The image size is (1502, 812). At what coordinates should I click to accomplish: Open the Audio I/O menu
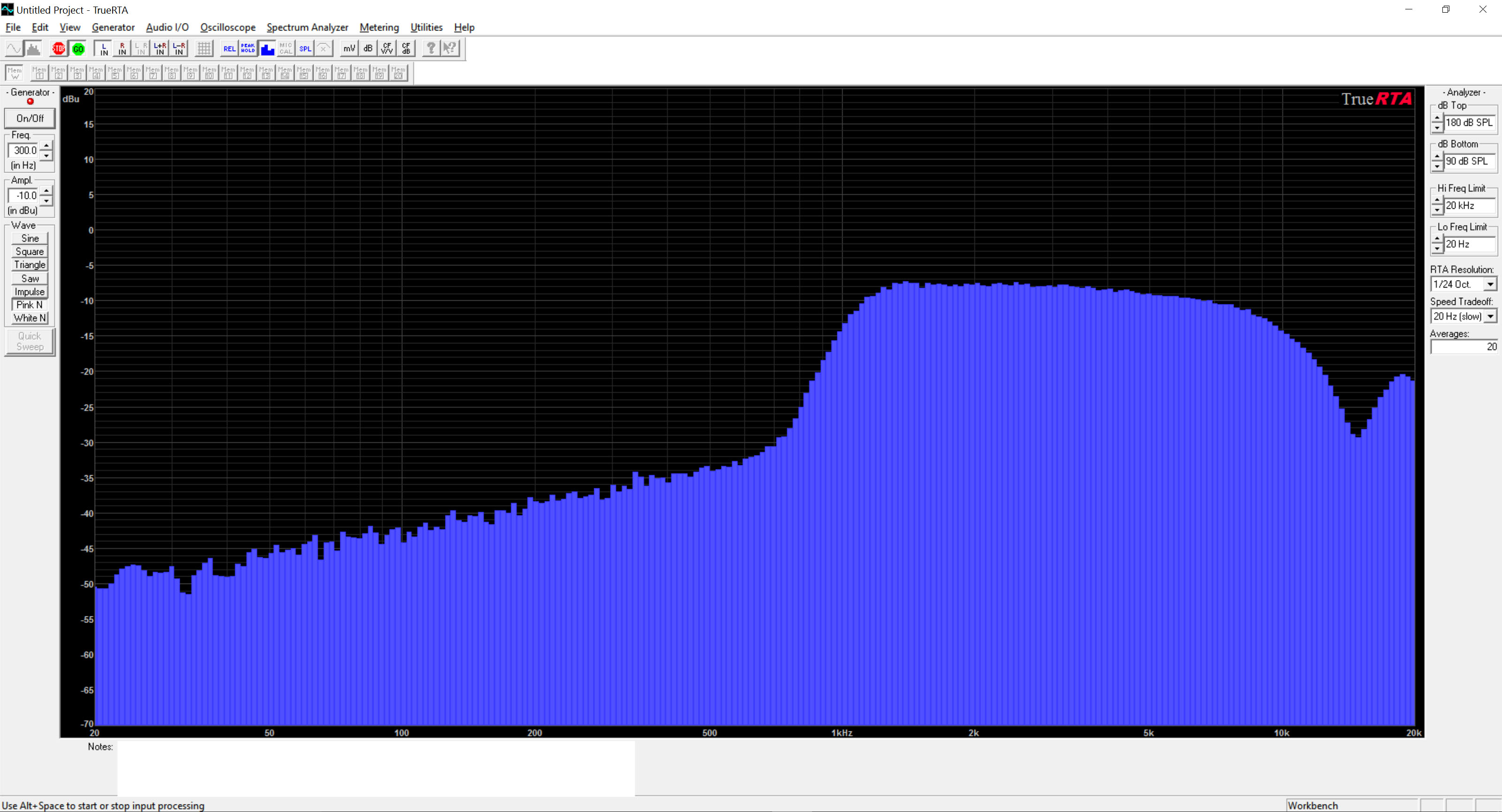coord(167,27)
